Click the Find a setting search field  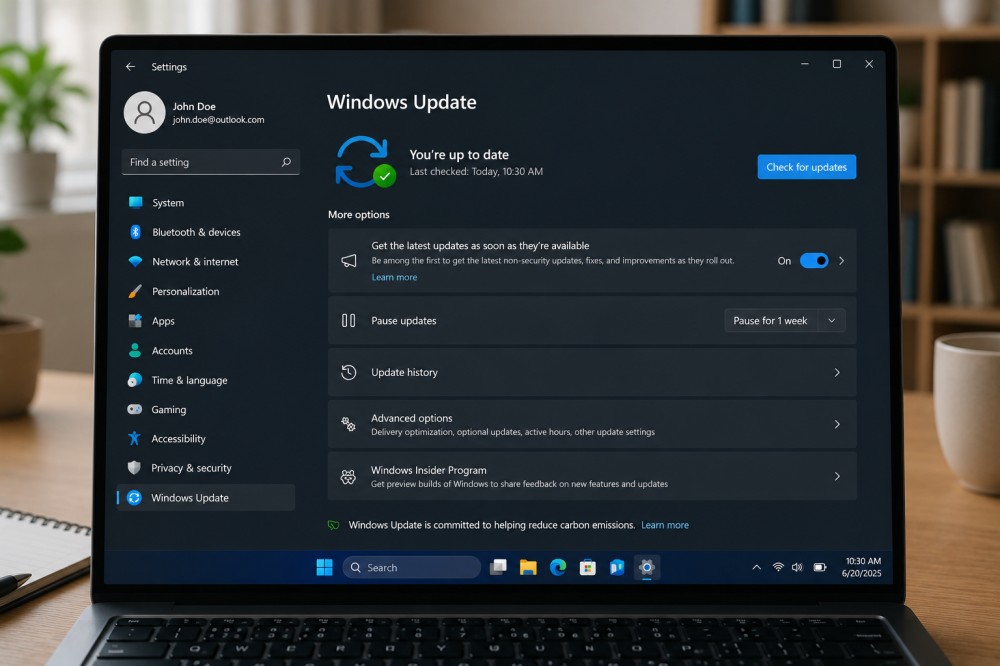click(210, 162)
